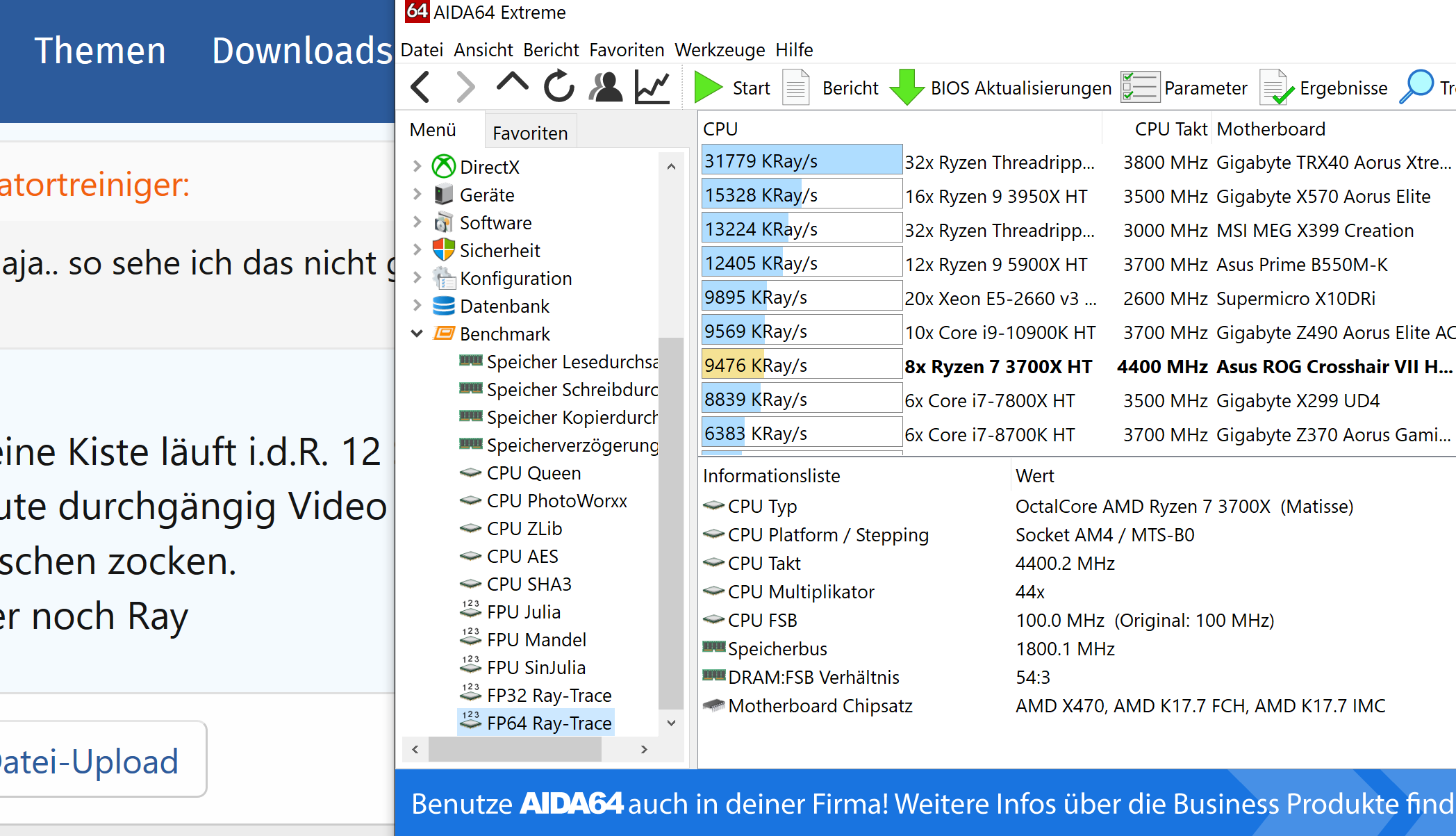This screenshot has height=836, width=1456.
Task: Open the Werkzeuge menu
Action: click(x=720, y=50)
